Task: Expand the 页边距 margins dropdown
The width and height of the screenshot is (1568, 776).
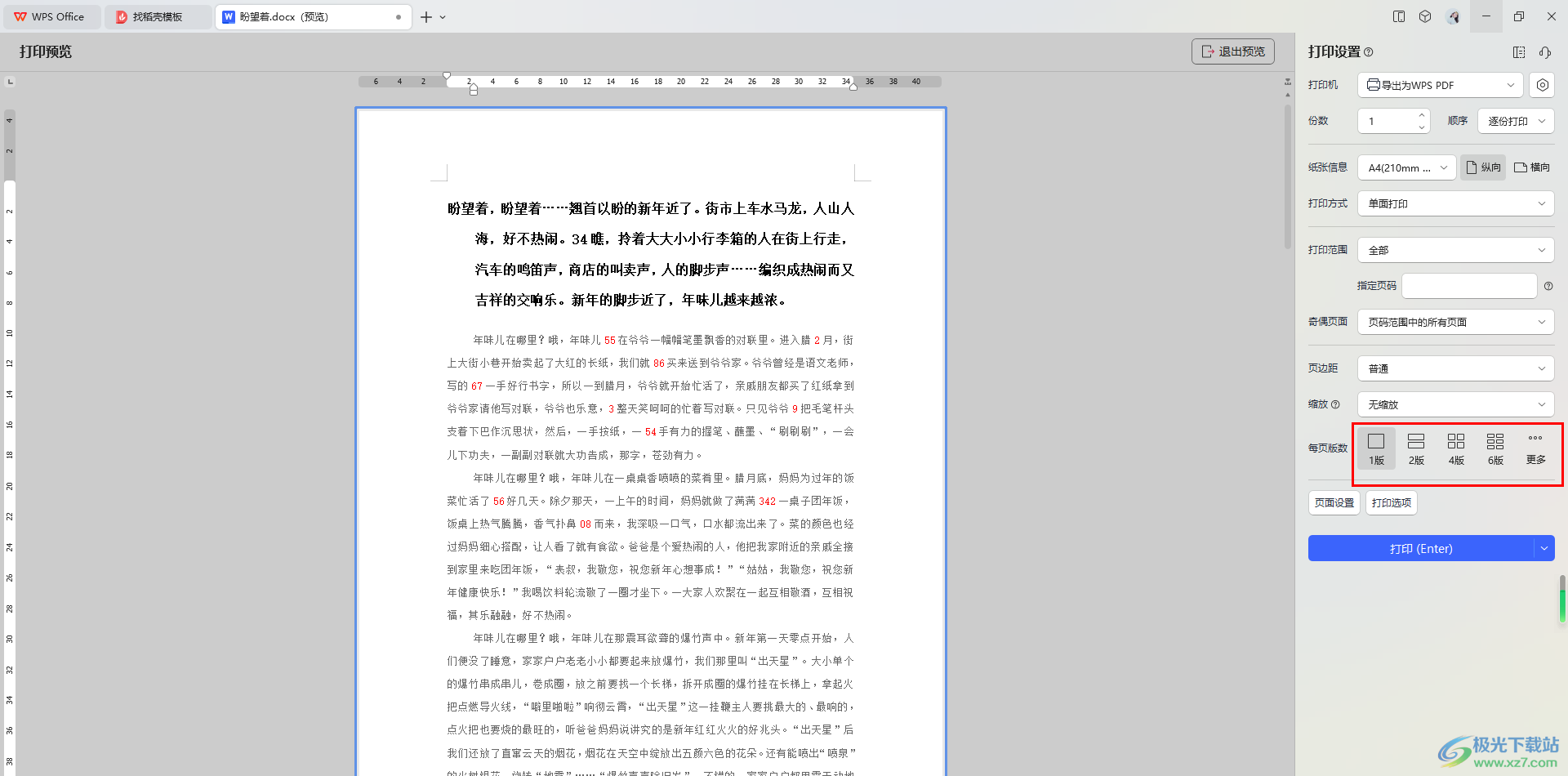Action: tap(1455, 368)
